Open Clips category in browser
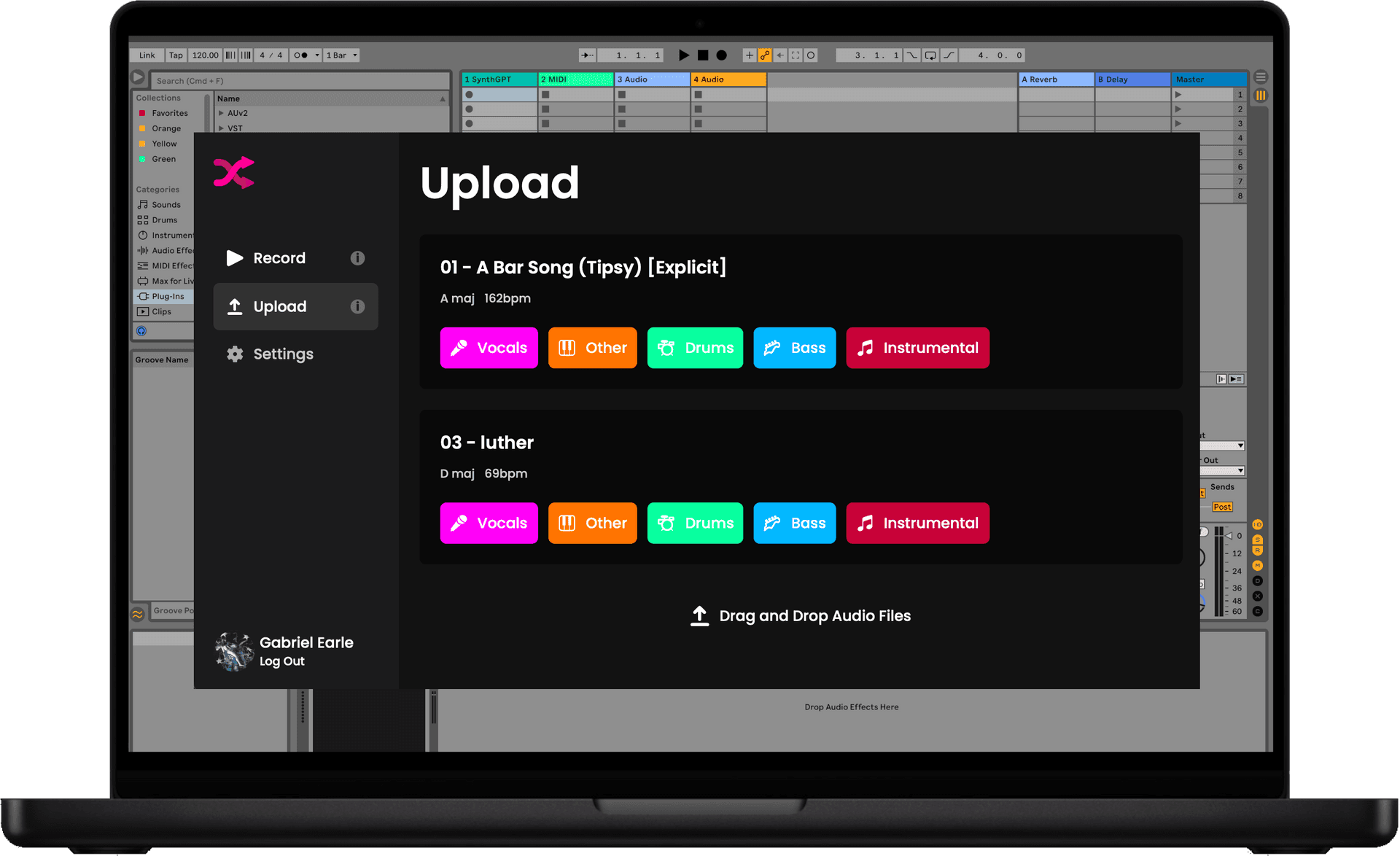Image resolution: width=1400 pixels, height=856 pixels. [x=155, y=312]
